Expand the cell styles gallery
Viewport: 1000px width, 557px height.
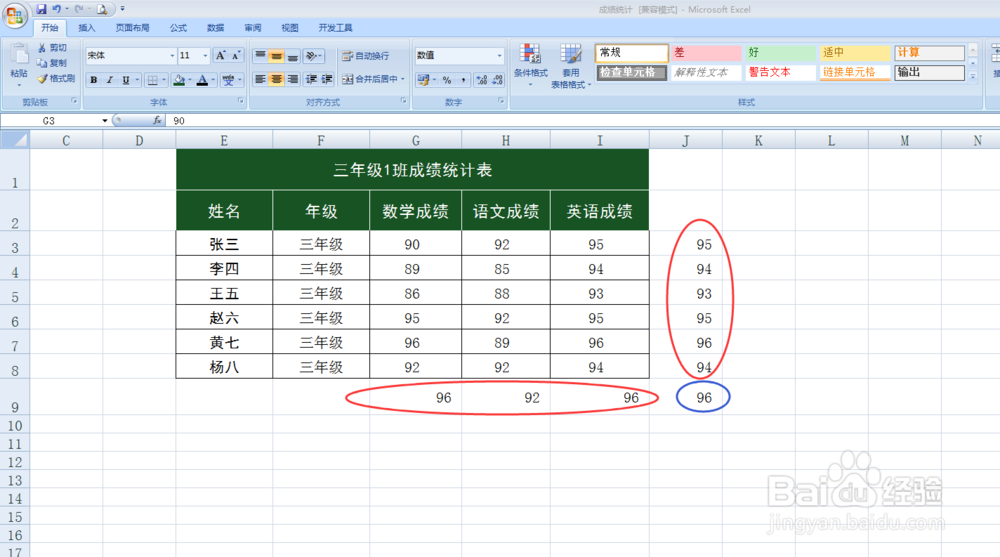coord(973,77)
